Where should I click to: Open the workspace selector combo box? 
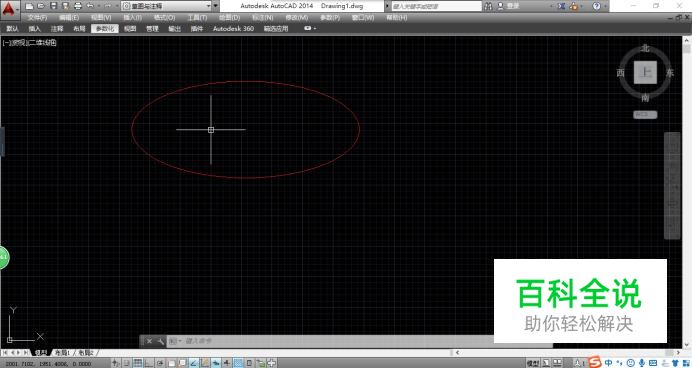[x=166, y=6]
